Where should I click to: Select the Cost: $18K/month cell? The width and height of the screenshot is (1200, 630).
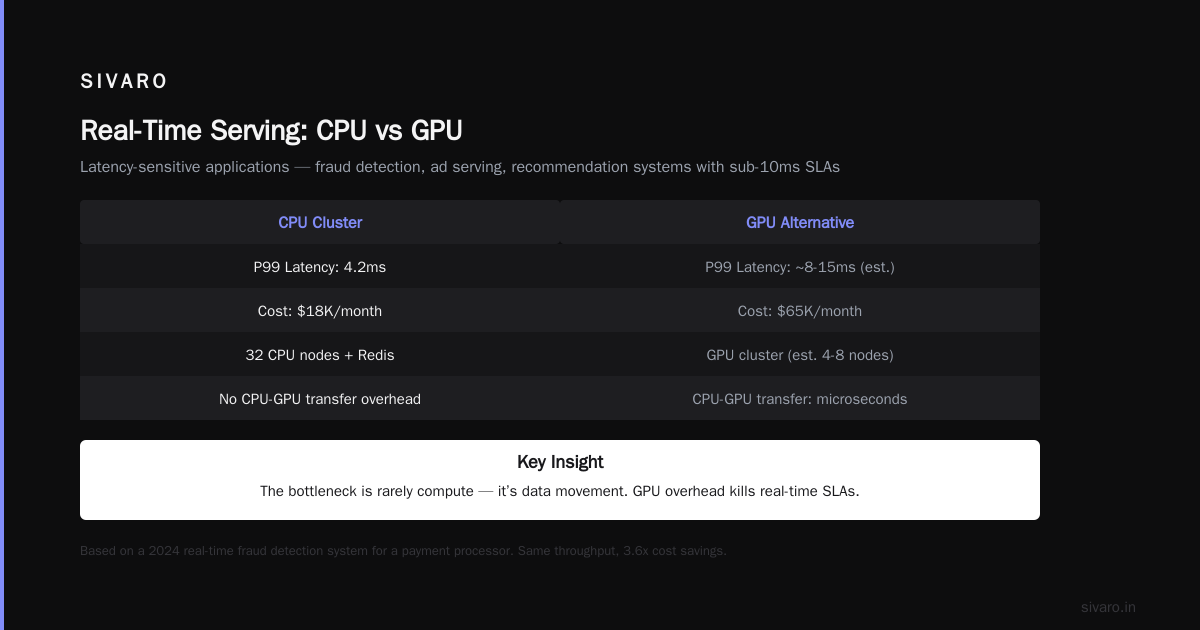coord(320,311)
